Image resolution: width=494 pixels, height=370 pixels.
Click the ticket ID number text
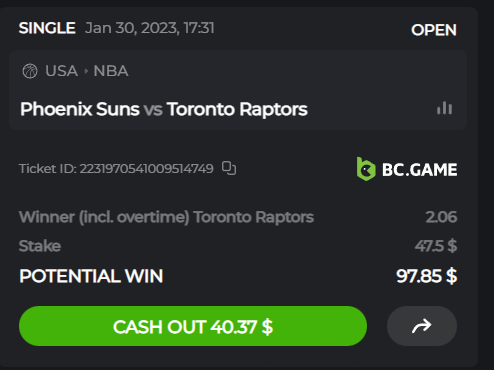pyautogui.click(x=146, y=169)
